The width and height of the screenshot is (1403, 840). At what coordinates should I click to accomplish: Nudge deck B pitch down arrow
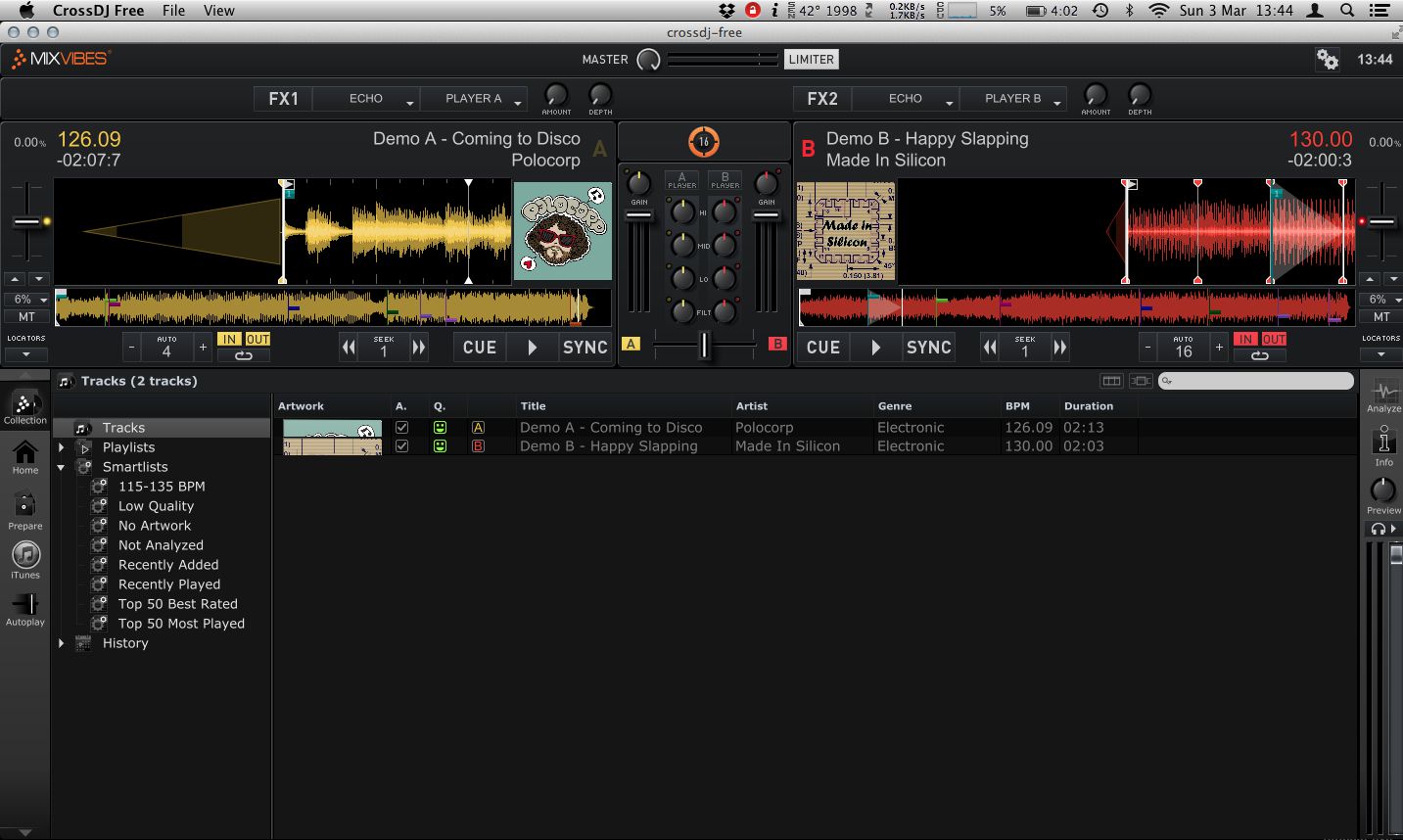[x=1392, y=278]
